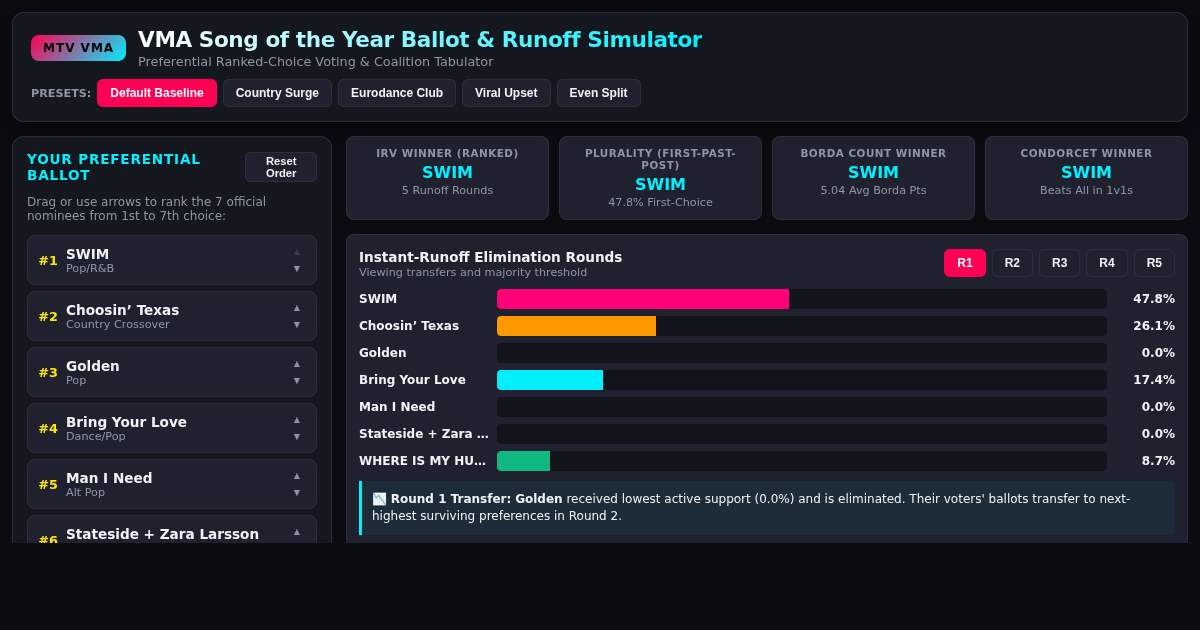The height and width of the screenshot is (630, 1200).
Task: Click the Stateside + Zara chart label
Action: pos(424,434)
